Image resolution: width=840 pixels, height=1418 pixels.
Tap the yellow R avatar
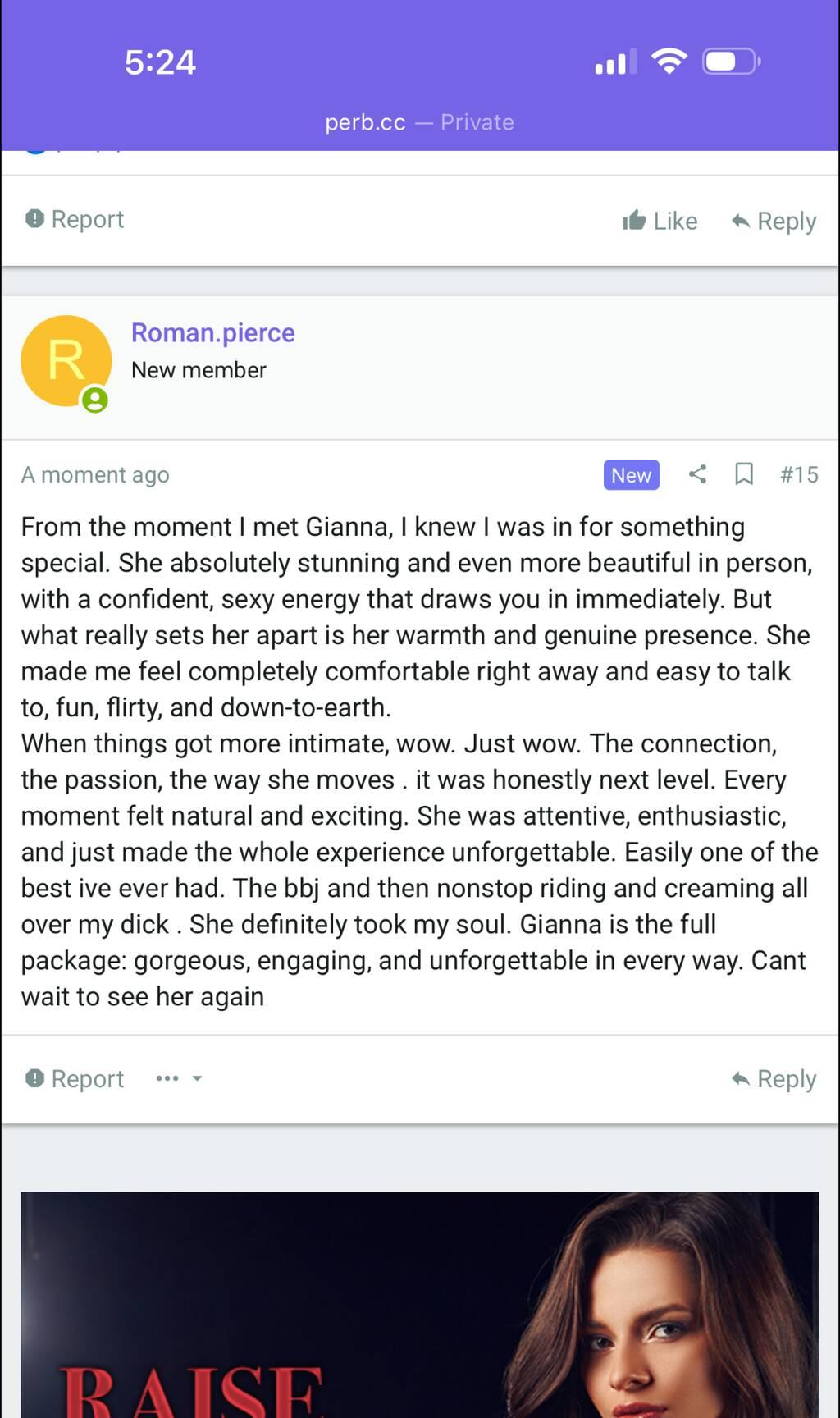click(x=66, y=360)
